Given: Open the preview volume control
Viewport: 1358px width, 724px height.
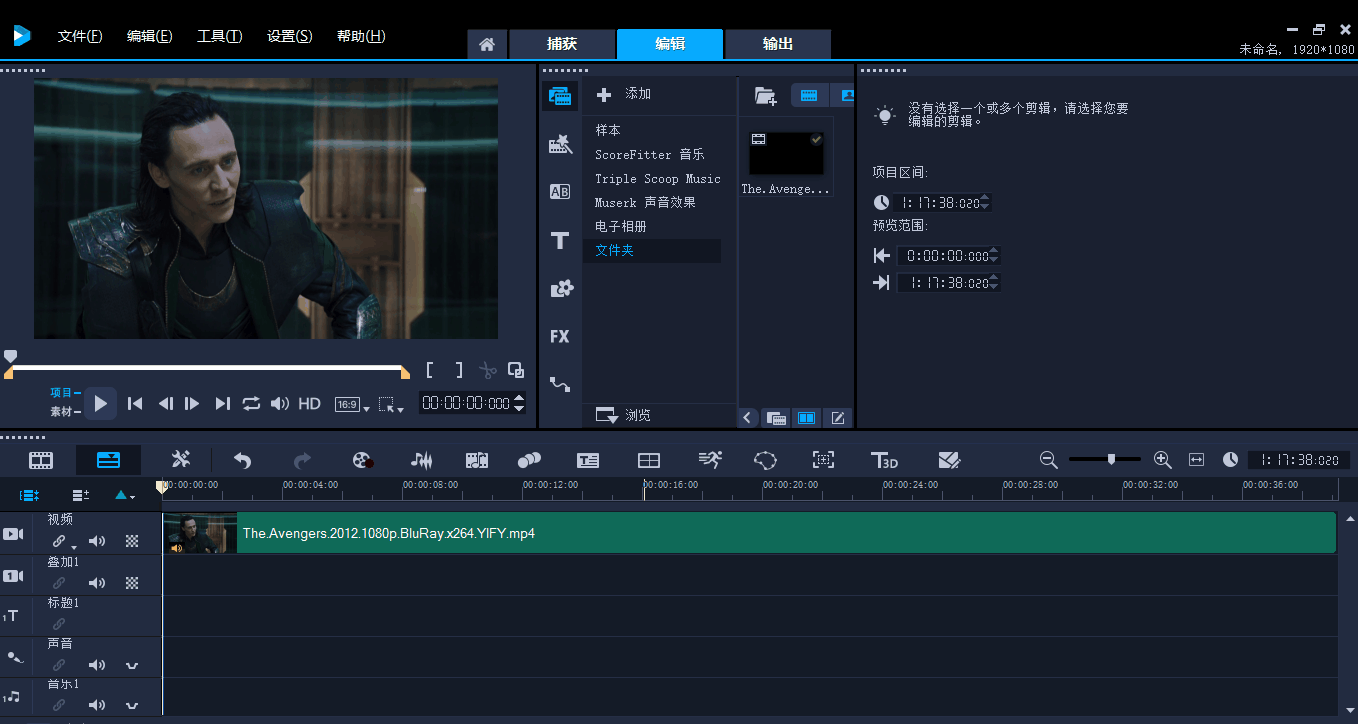Looking at the screenshot, I should coord(280,404).
